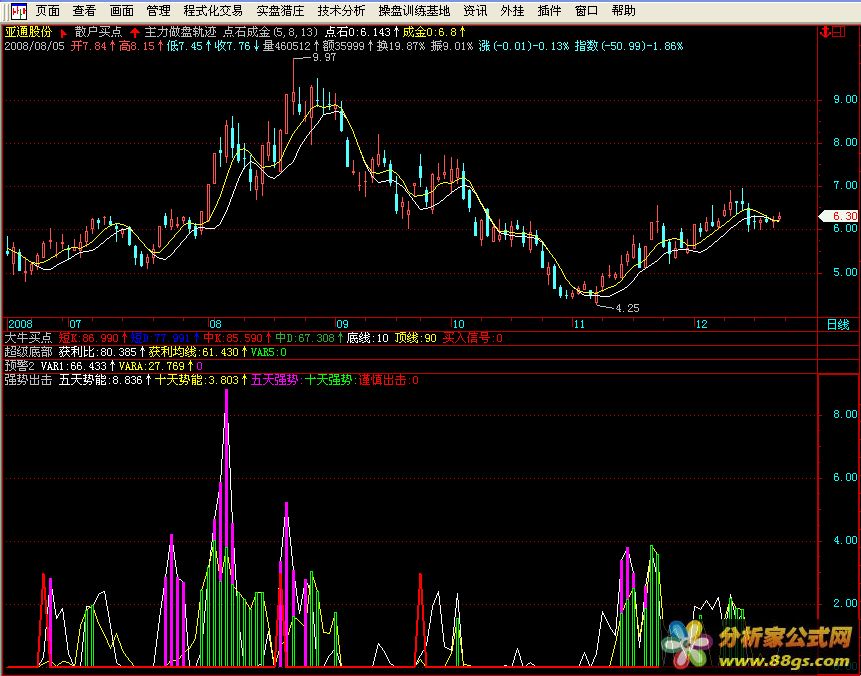Click the 08 month marker on time axis
Screen dimensions: 861x676
pyautogui.click(x=215, y=324)
